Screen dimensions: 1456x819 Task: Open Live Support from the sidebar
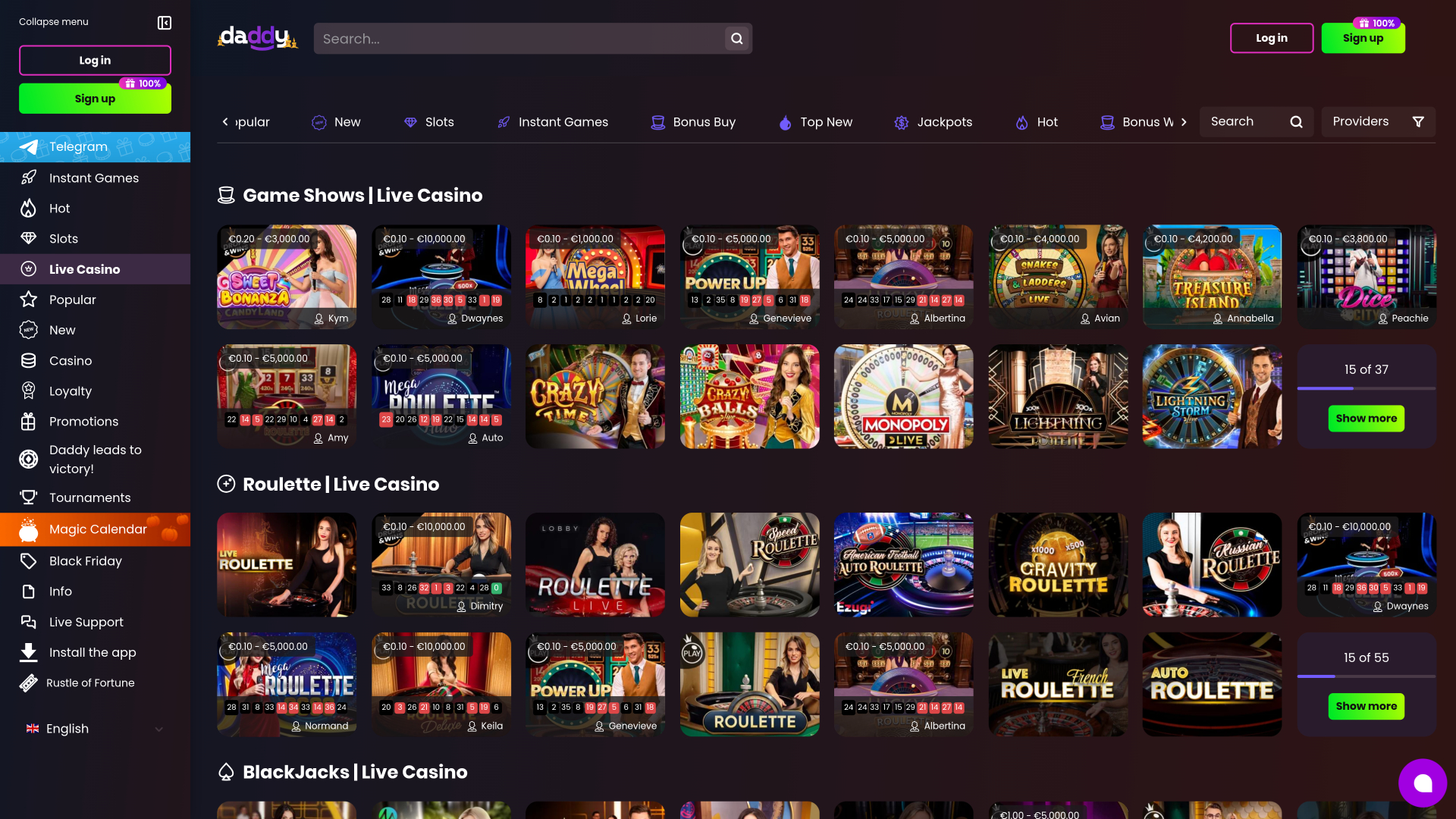pos(86,621)
